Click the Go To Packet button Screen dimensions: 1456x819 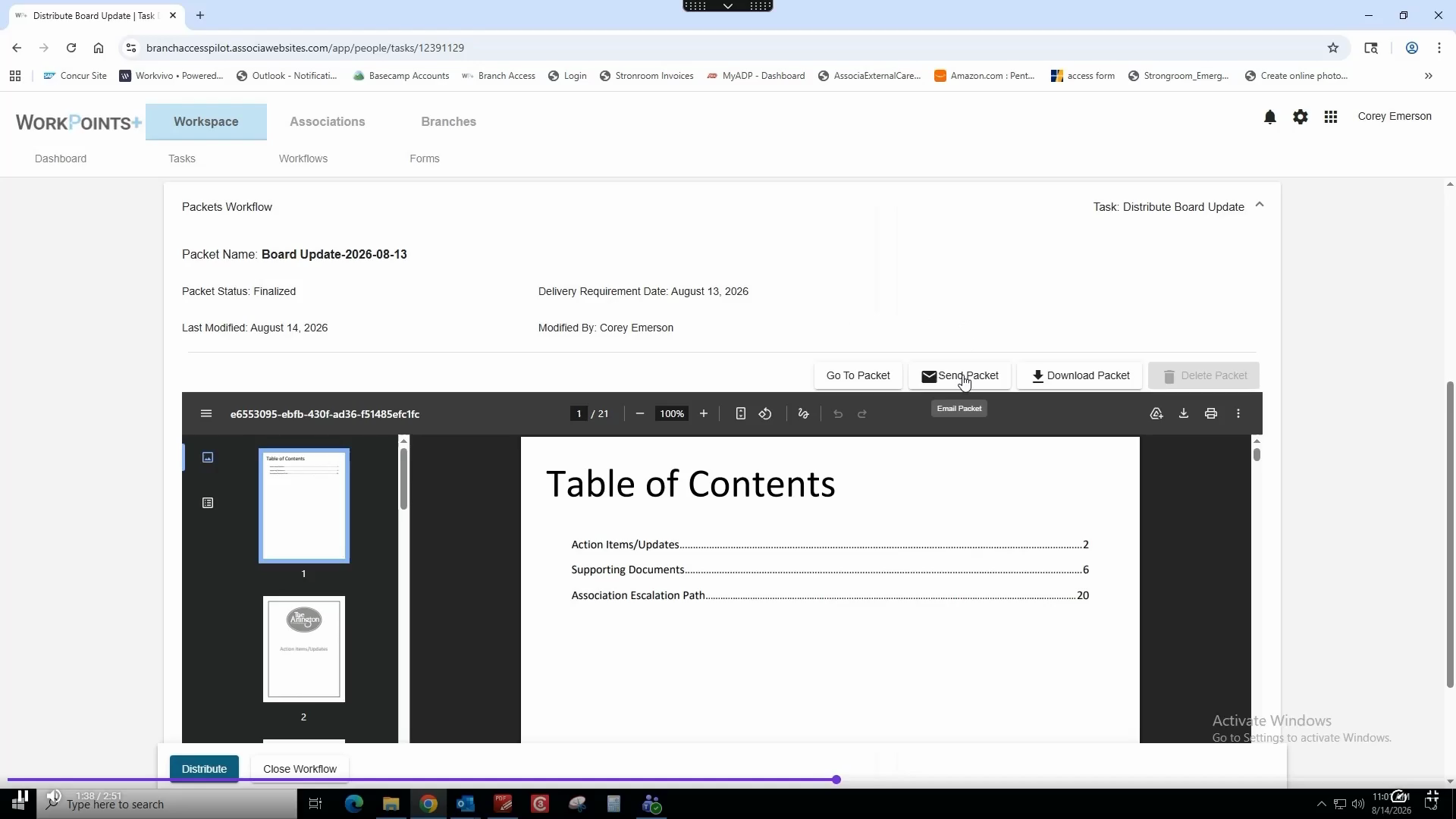pos(858,375)
